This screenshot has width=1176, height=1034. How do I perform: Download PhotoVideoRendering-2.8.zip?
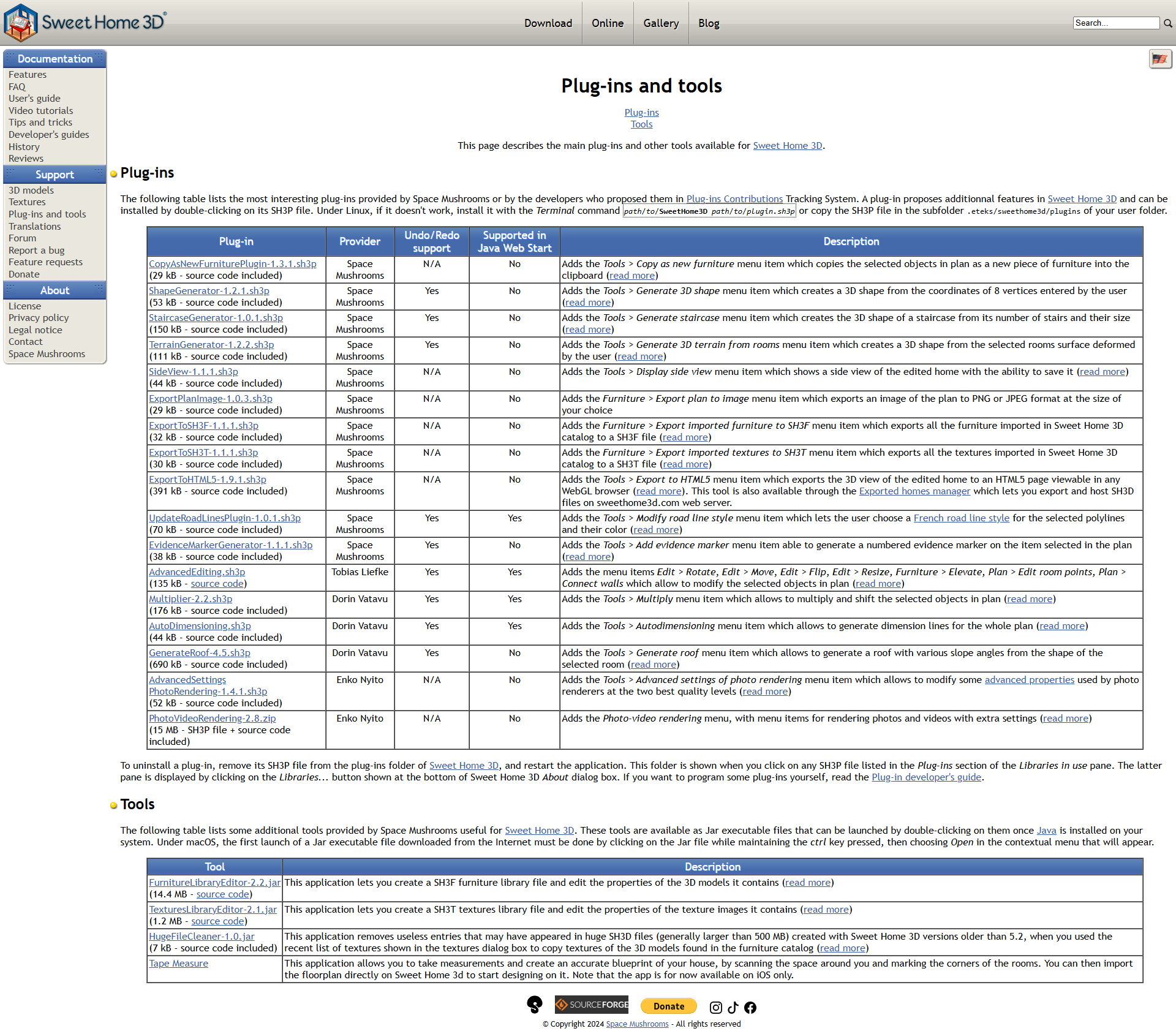[x=213, y=718]
